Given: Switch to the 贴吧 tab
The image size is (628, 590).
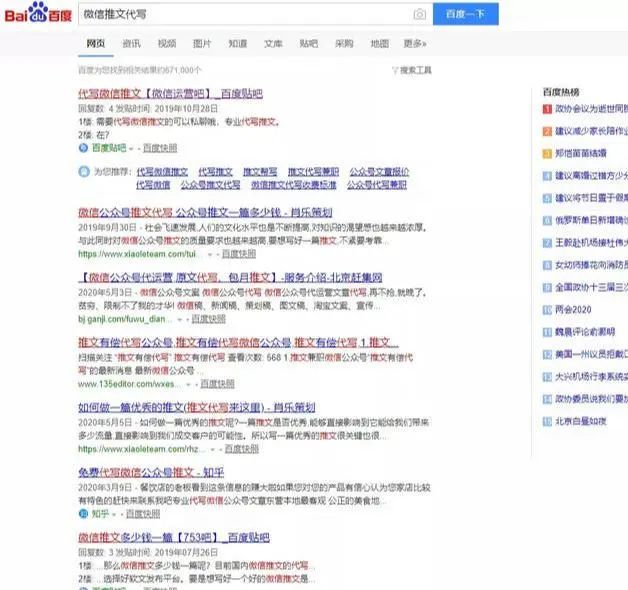Looking at the screenshot, I should 309,44.
